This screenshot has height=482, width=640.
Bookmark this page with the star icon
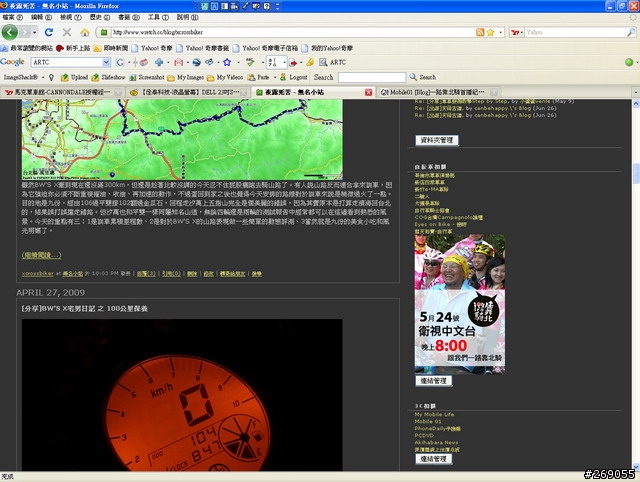pos(490,32)
